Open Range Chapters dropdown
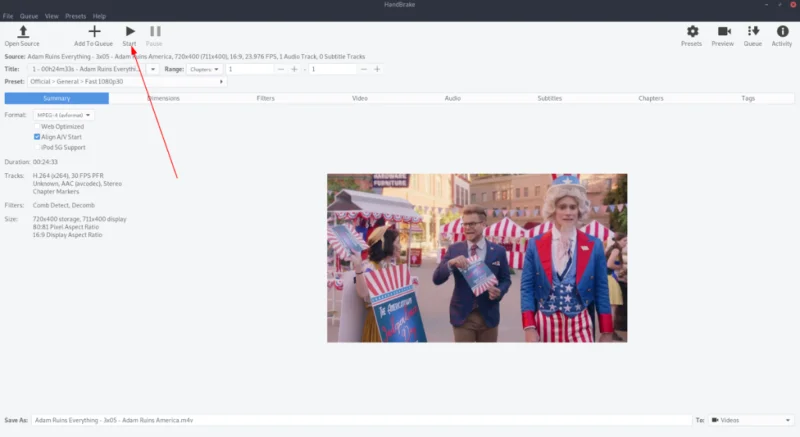This screenshot has height=437, width=800. 204,69
